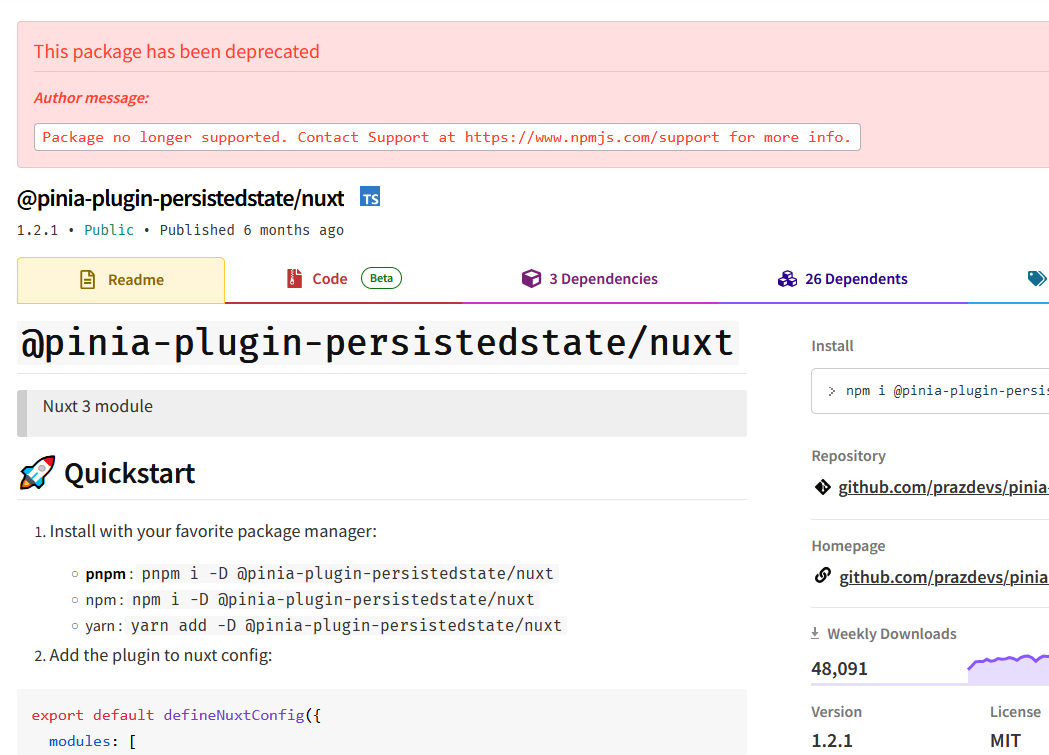This screenshot has height=755, width=1049.
Task: Click the chain-link icon next to Homepage
Action: click(x=822, y=577)
